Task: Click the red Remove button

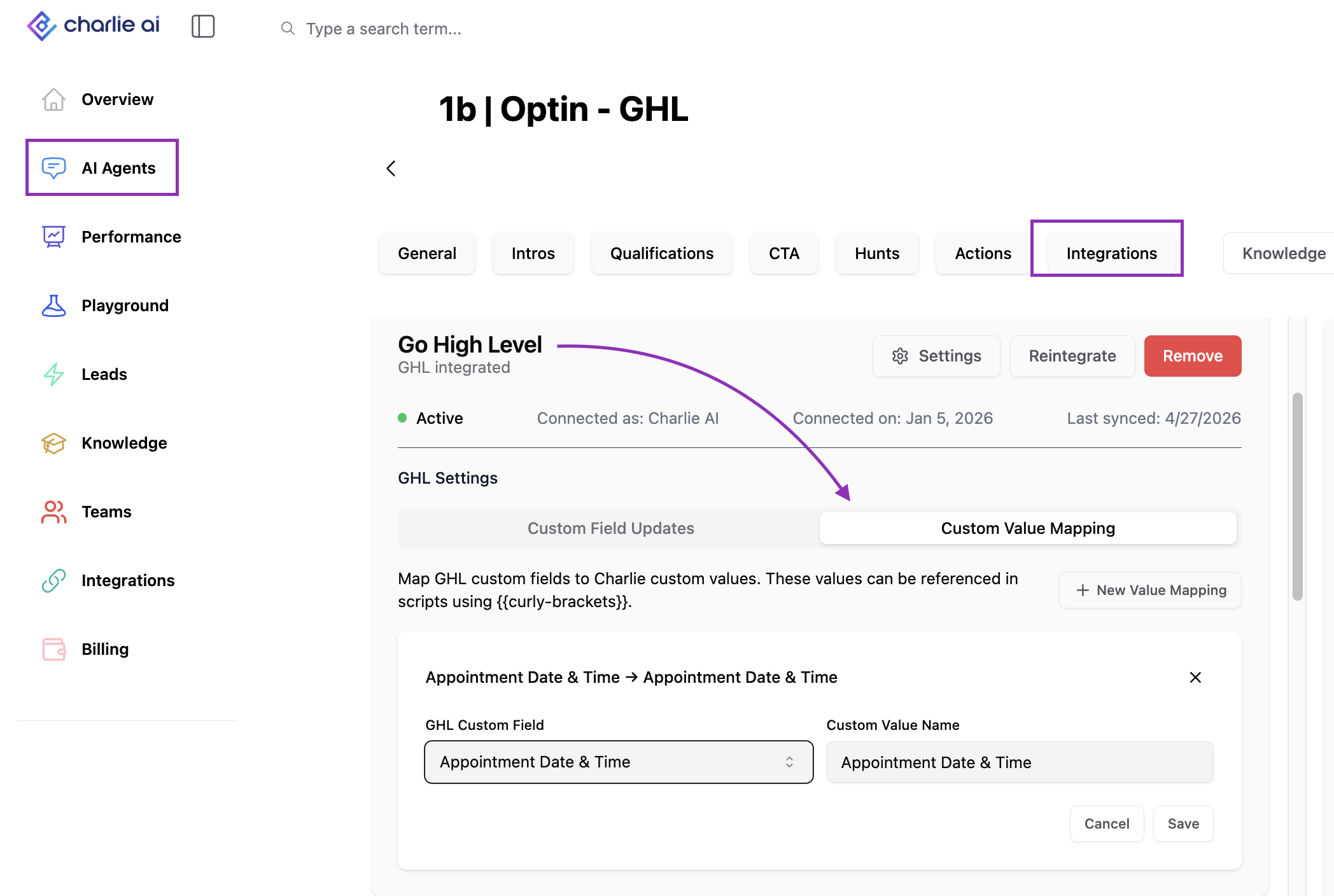Action: point(1193,356)
